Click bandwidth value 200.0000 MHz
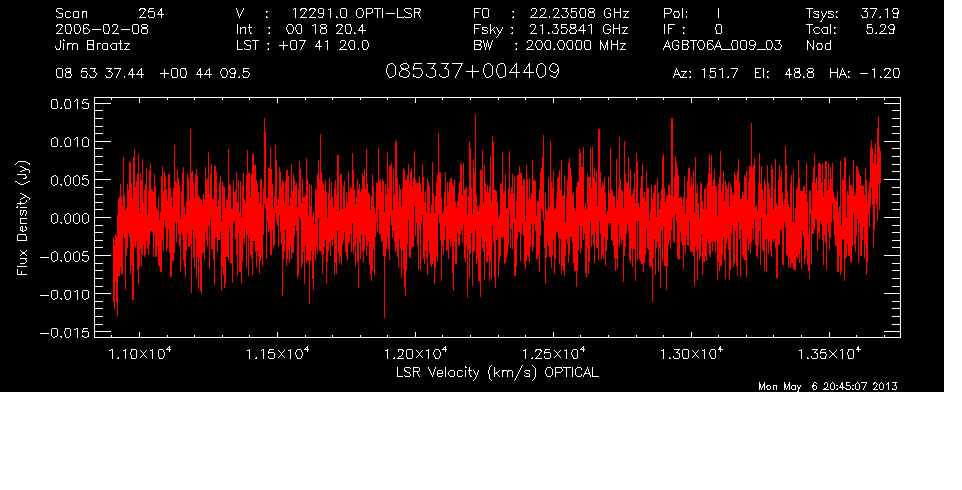 (576, 46)
